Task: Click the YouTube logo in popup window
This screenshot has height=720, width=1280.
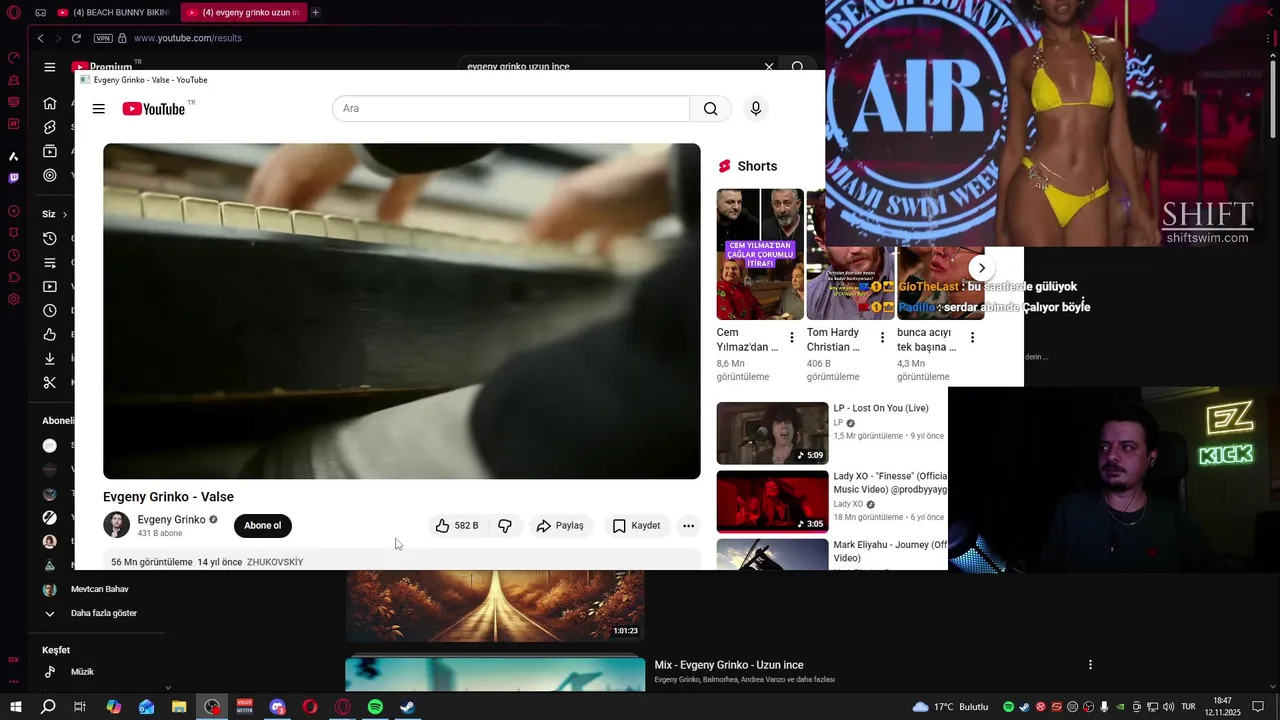Action: (154, 109)
